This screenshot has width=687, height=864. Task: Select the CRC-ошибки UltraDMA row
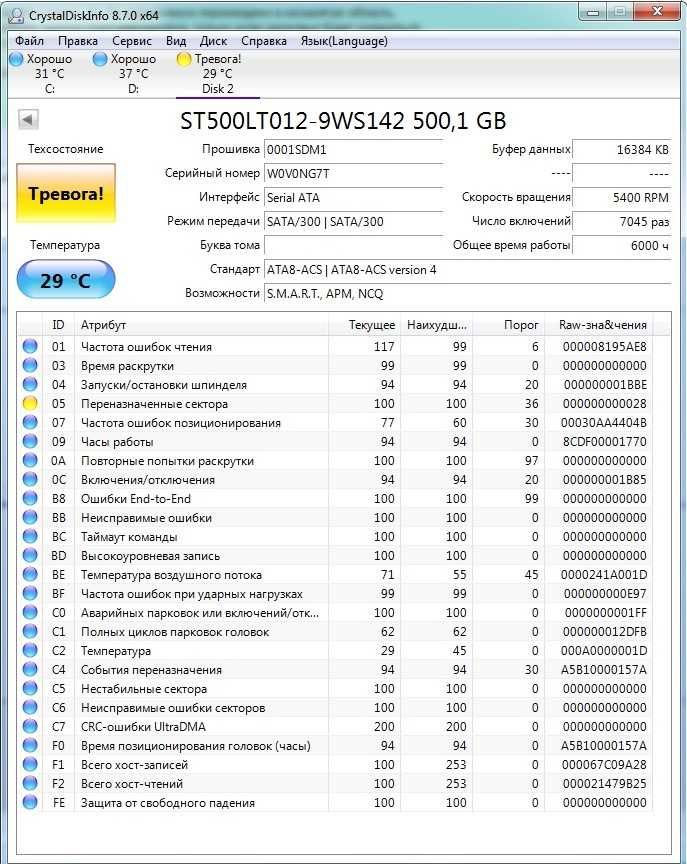[336, 727]
